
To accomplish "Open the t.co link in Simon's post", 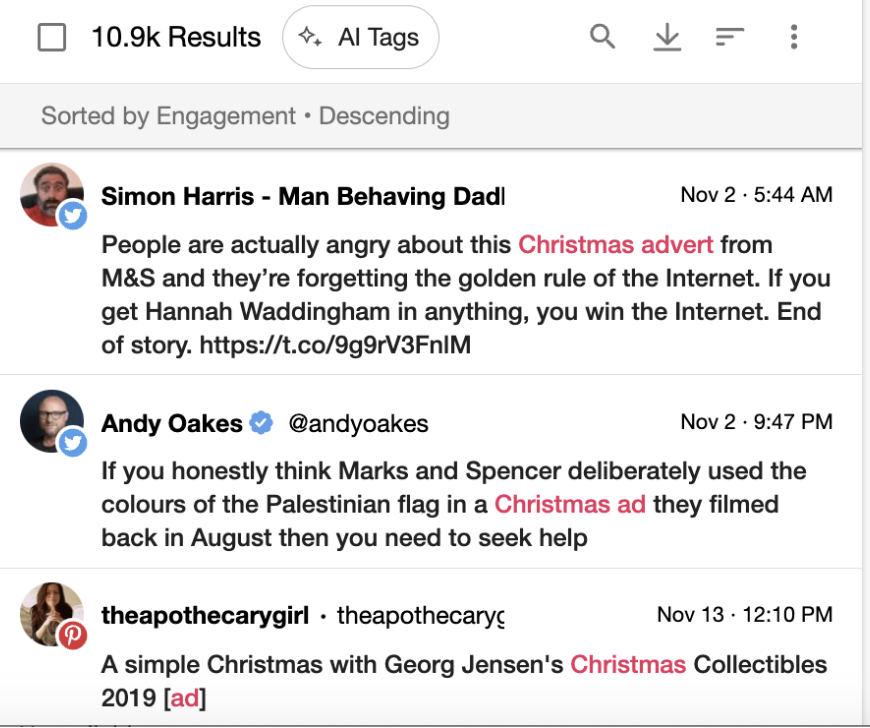I will [x=335, y=345].
